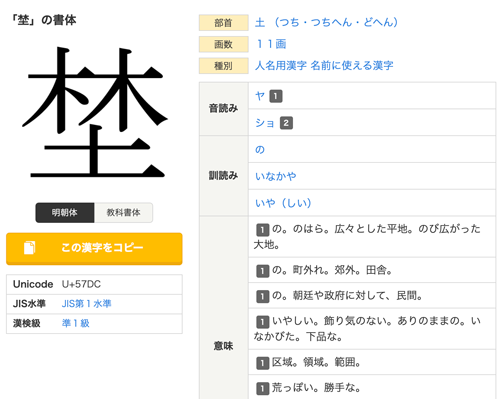Click the この漢字をコピー button
Screen dimensions: 500x399
click(94, 248)
